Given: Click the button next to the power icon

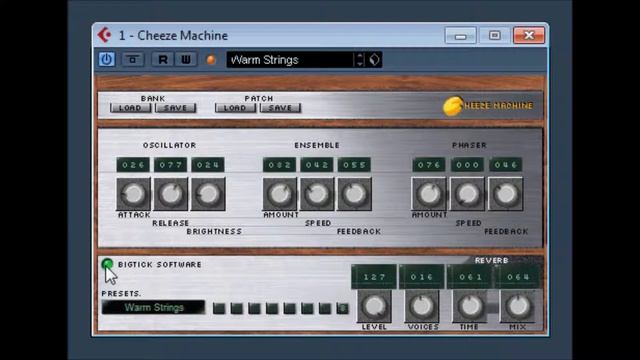Looking at the screenshot, I should (x=133, y=60).
